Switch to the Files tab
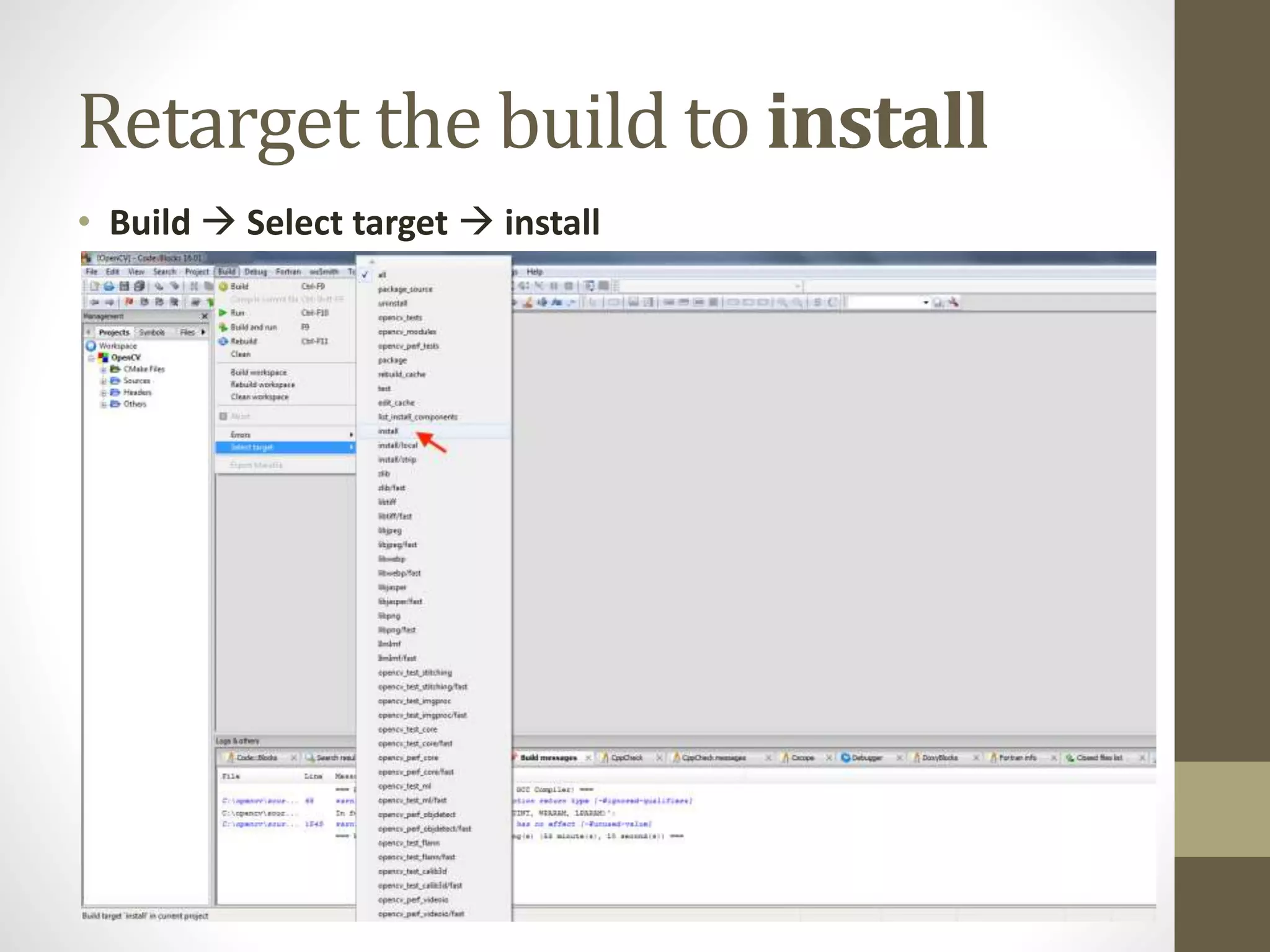The width and height of the screenshot is (1270, 952). tap(187, 333)
